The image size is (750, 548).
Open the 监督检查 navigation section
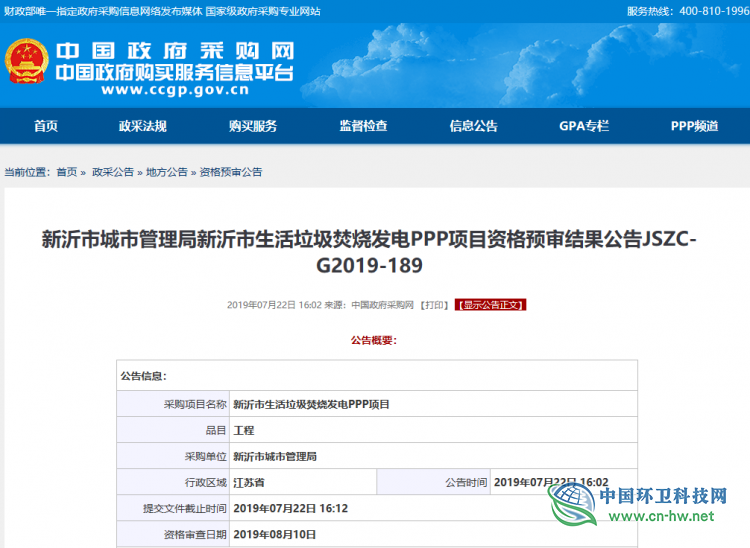coord(363,126)
